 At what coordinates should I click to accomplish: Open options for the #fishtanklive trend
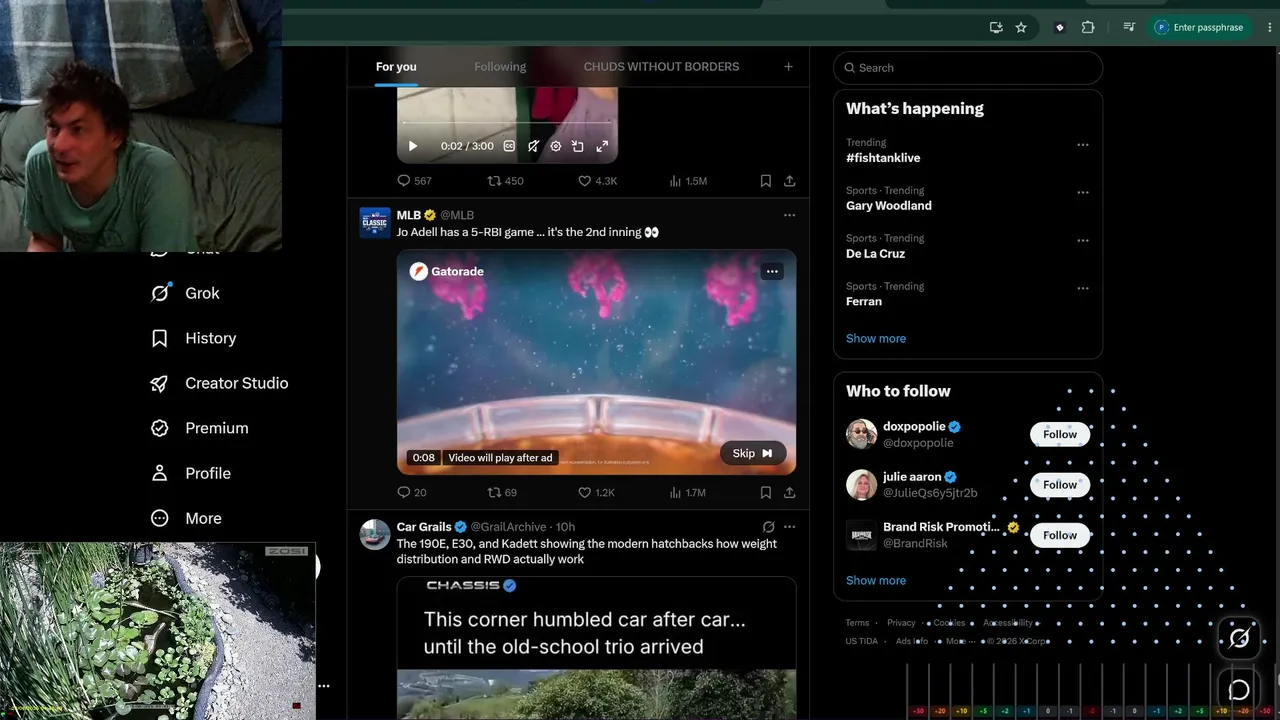tap(1082, 145)
